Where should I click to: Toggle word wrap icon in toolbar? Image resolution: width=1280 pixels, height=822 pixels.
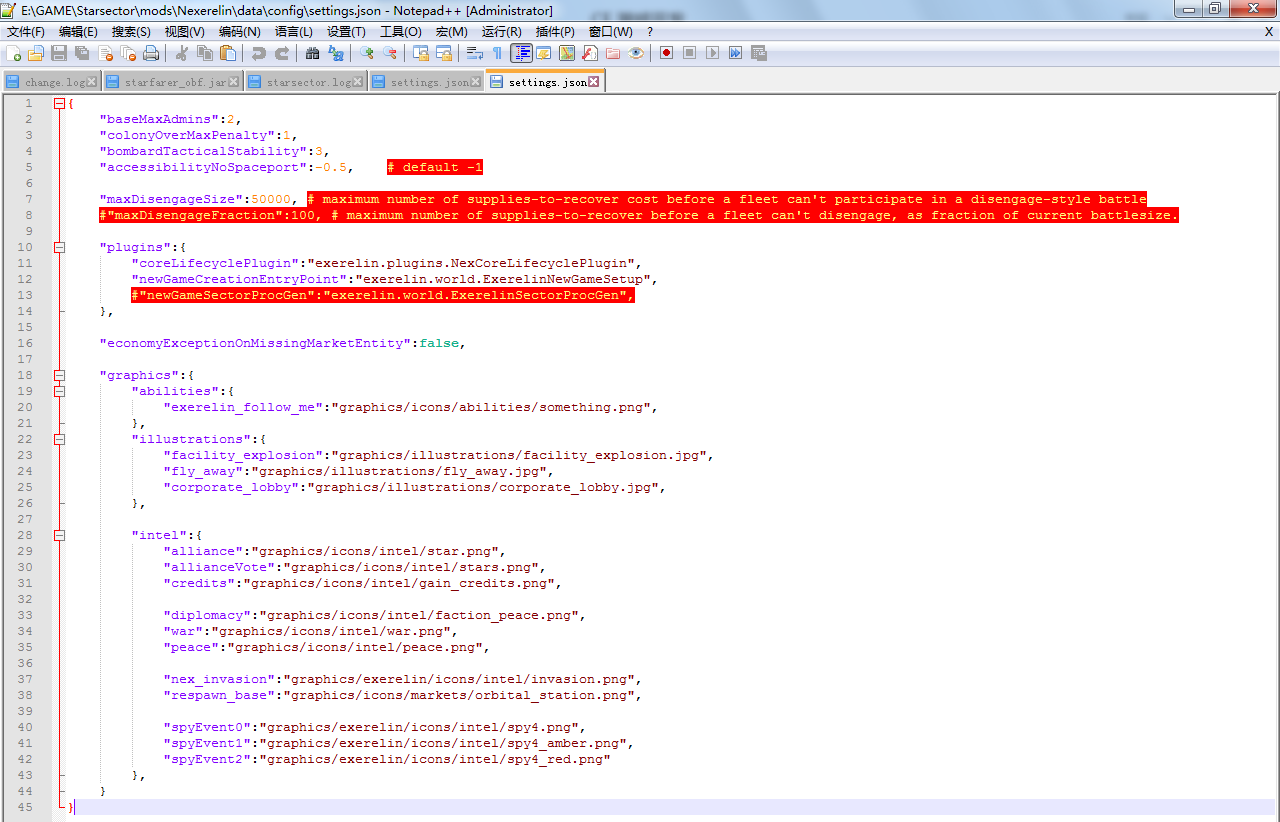pos(475,53)
